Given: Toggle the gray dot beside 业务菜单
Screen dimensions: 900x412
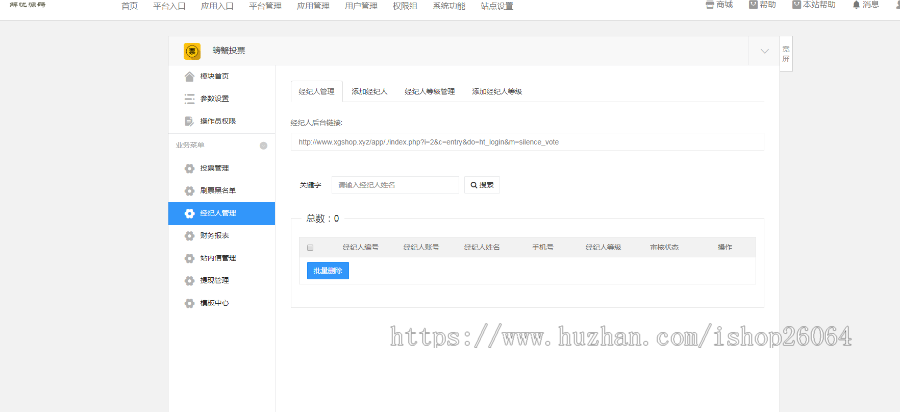Looking at the screenshot, I should pyautogui.click(x=263, y=146).
